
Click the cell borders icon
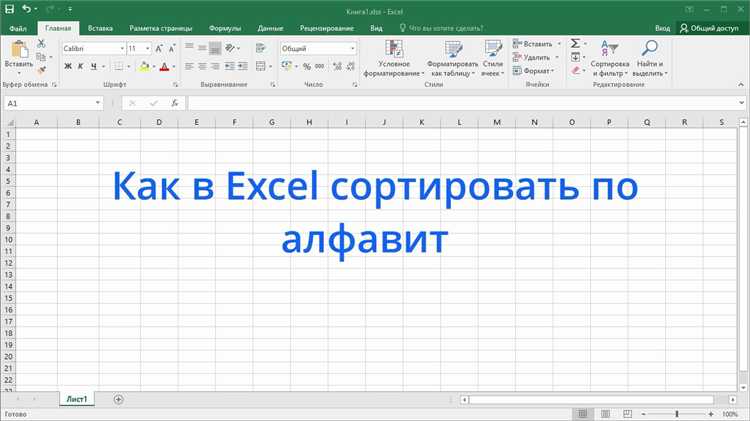(118, 66)
